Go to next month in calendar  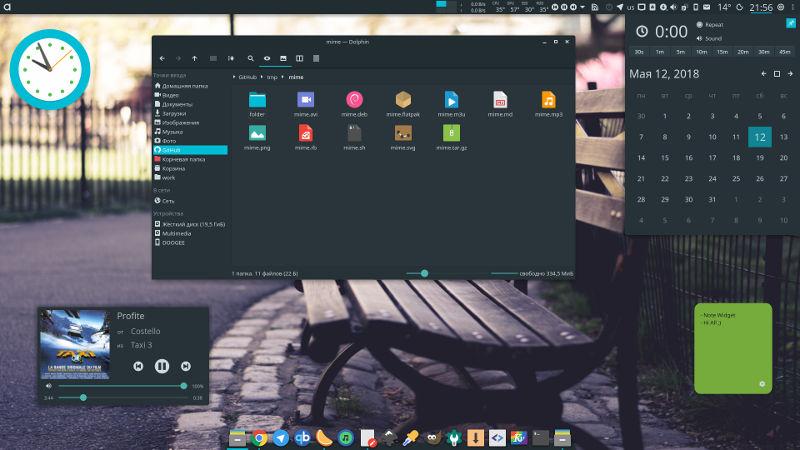(778, 74)
